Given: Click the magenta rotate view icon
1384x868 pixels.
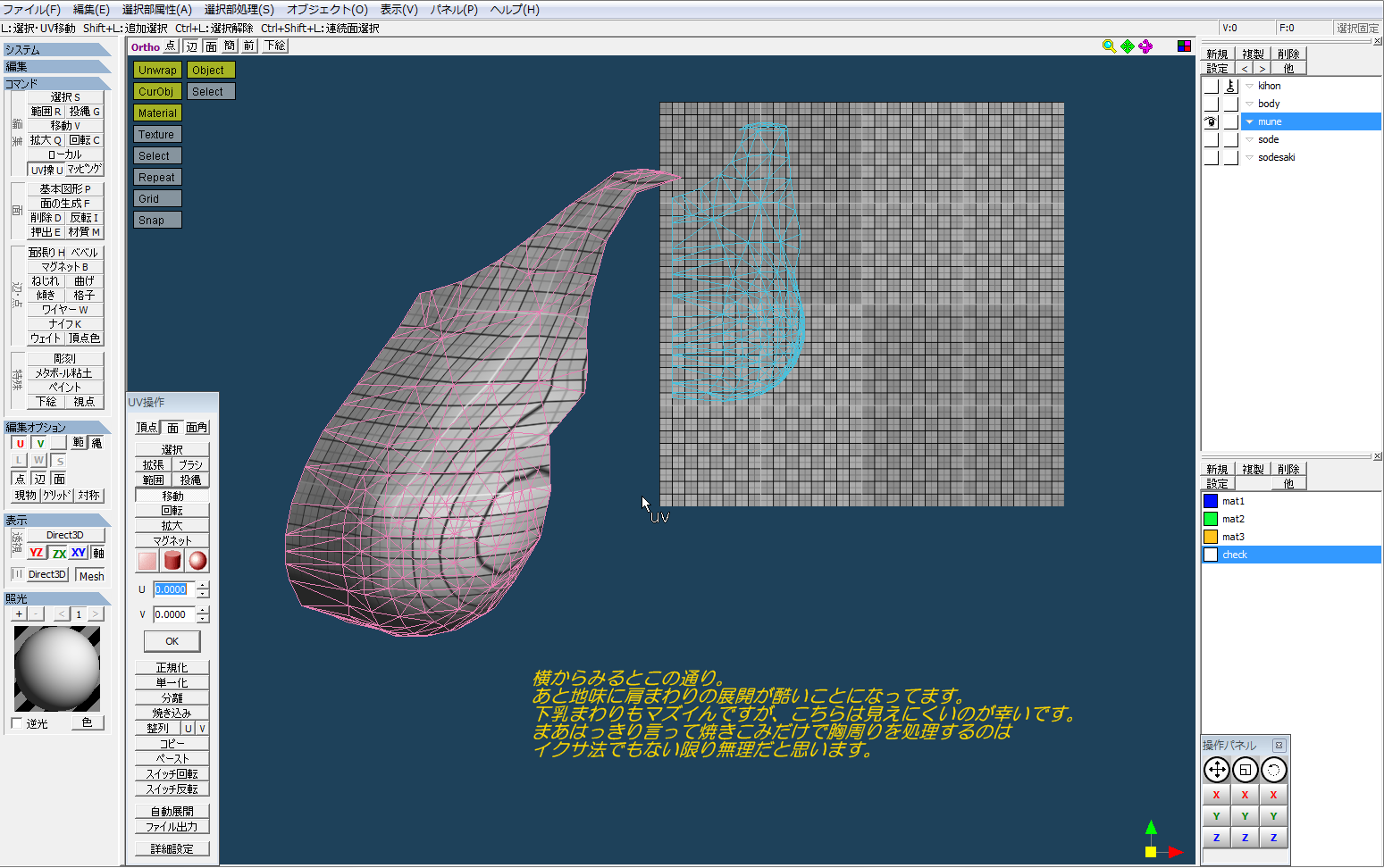Looking at the screenshot, I should coord(1145,46).
